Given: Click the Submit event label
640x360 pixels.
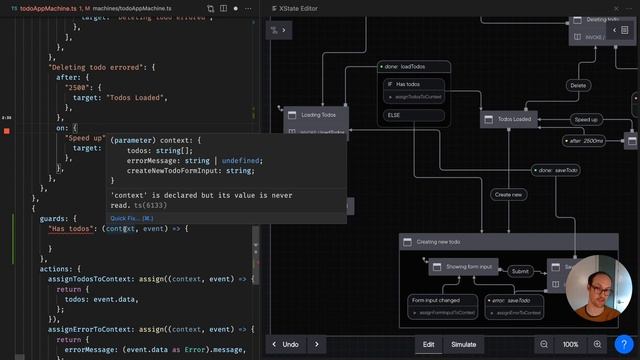Looking at the screenshot, I should tap(520, 271).
